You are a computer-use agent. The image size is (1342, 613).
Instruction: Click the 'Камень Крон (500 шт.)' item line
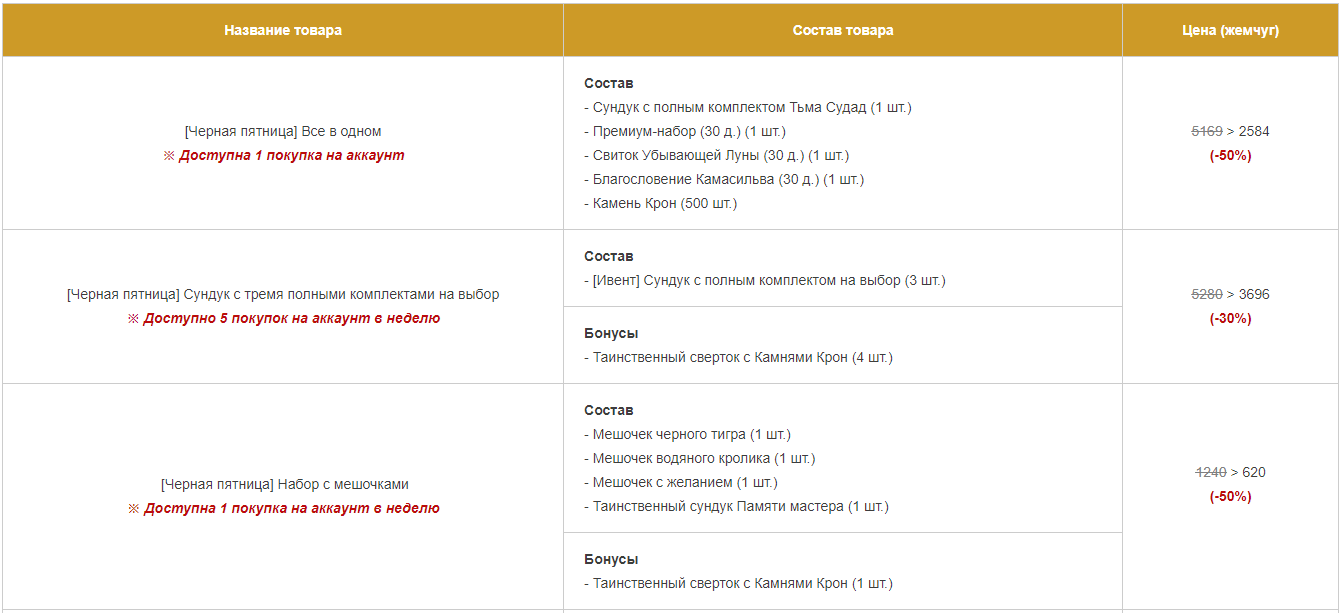pos(660,203)
